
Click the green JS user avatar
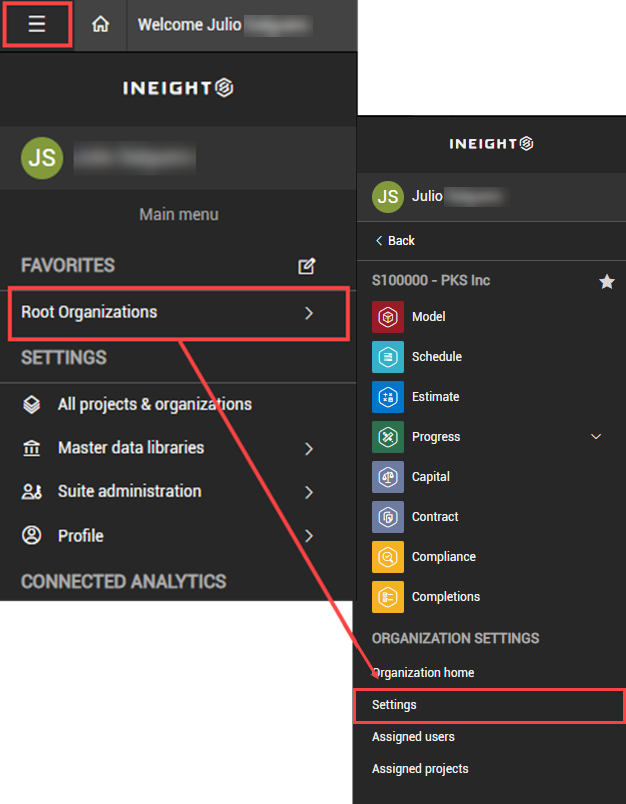click(x=41, y=157)
